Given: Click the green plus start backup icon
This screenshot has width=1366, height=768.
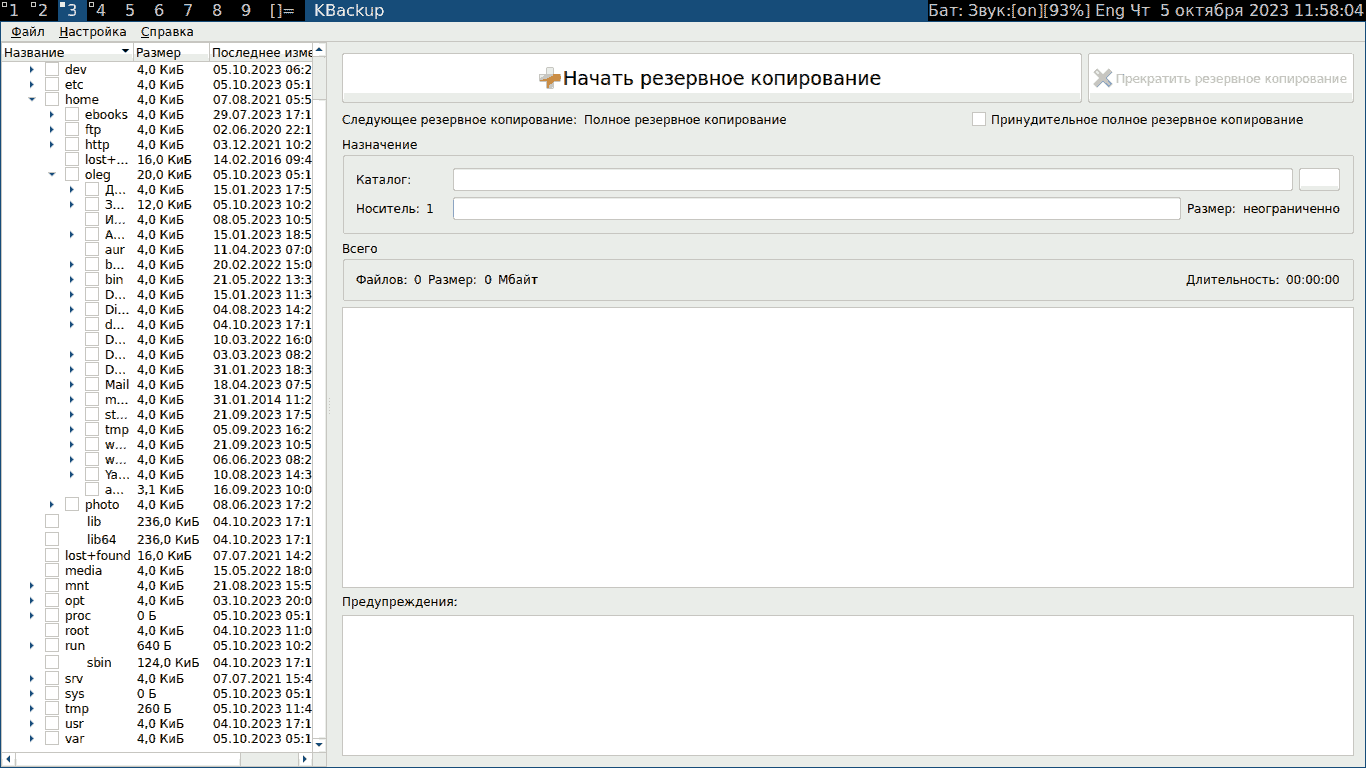Looking at the screenshot, I should [x=551, y=76].
